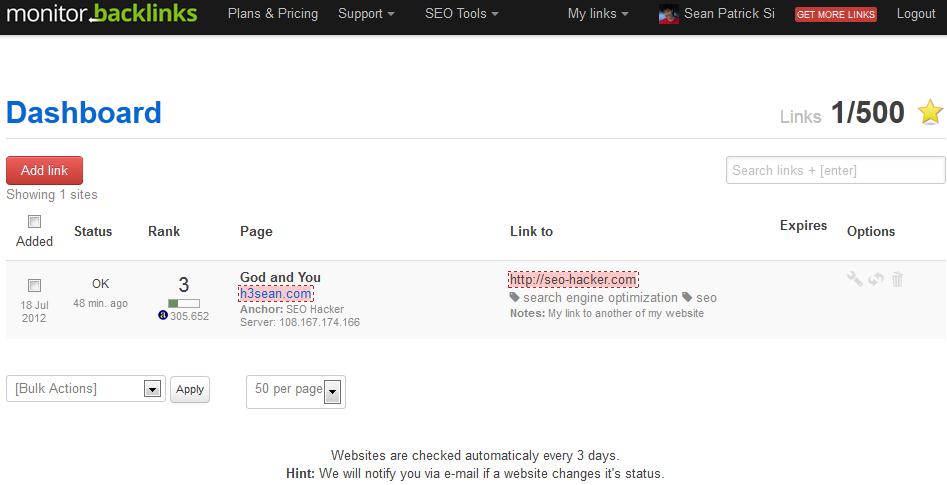This screenshot has width=947, height=485.
Task: Open the Support menu in the navbar
Action: coord(365,14)
